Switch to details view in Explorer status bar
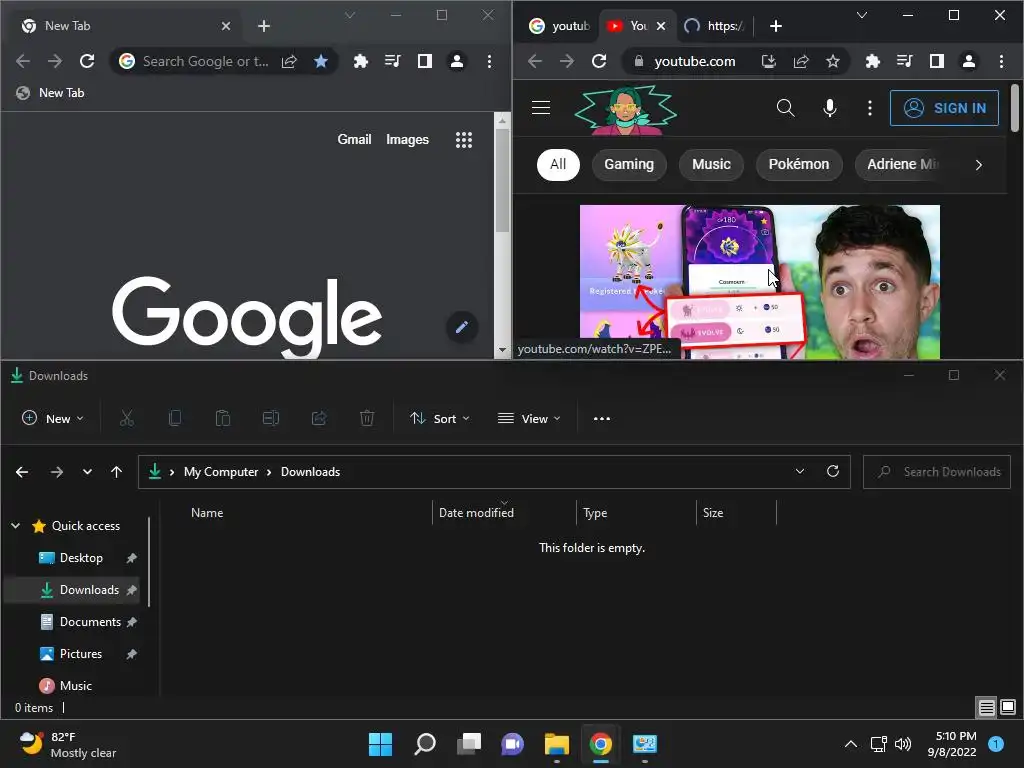 (986, 707)
